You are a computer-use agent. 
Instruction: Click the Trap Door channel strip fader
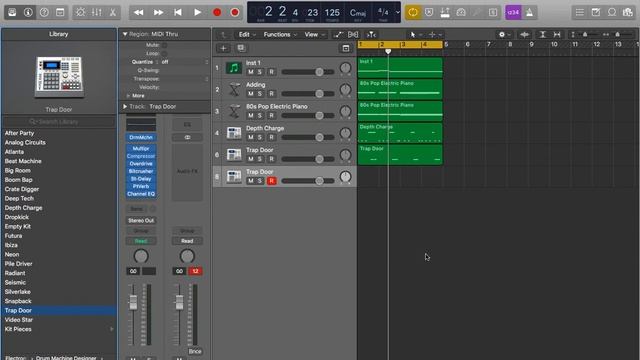133,302
